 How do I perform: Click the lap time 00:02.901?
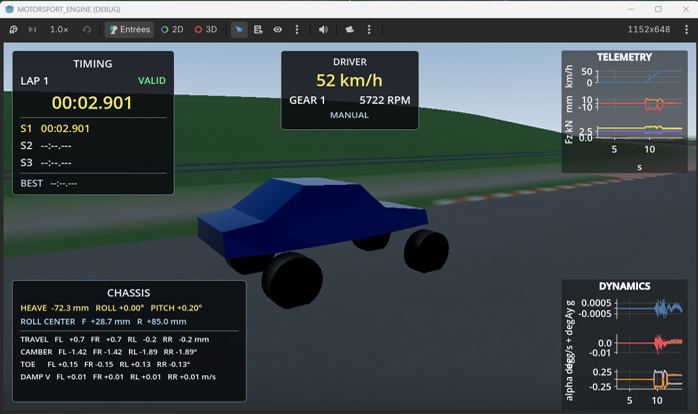92,103
